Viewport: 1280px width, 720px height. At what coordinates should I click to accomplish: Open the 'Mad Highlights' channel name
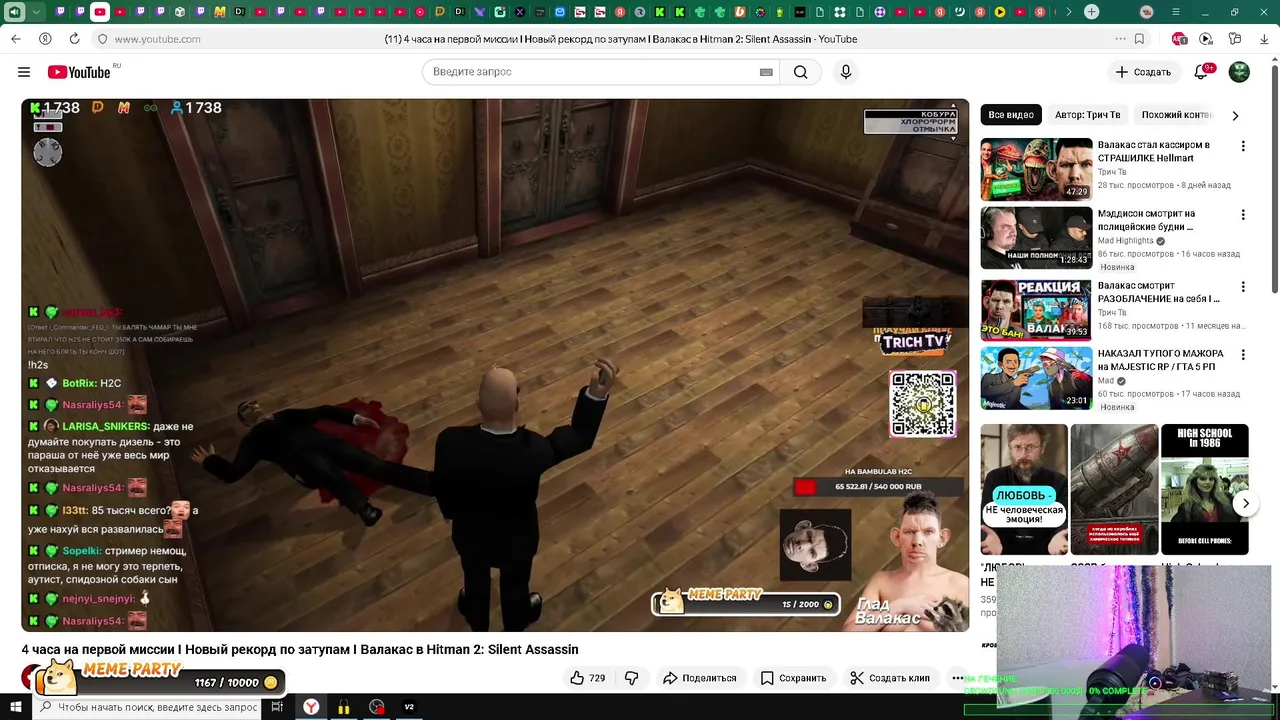pos(1125,241)
